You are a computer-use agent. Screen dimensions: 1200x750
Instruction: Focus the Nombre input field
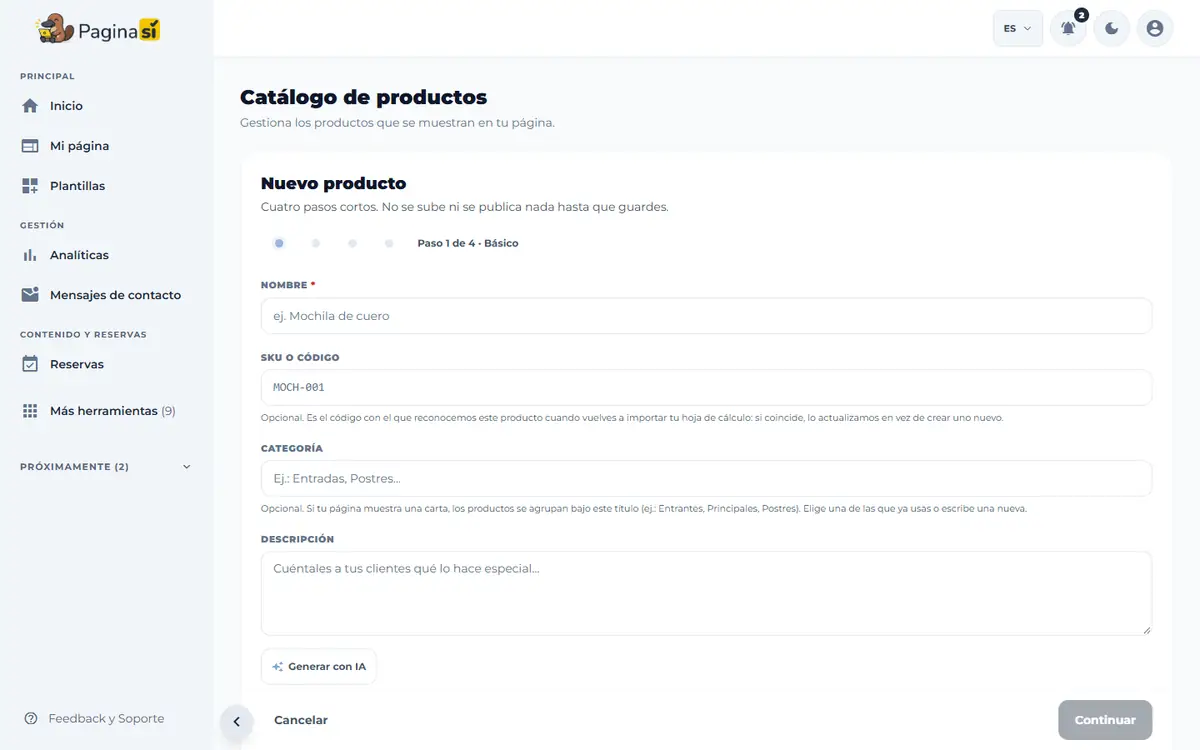706,316
